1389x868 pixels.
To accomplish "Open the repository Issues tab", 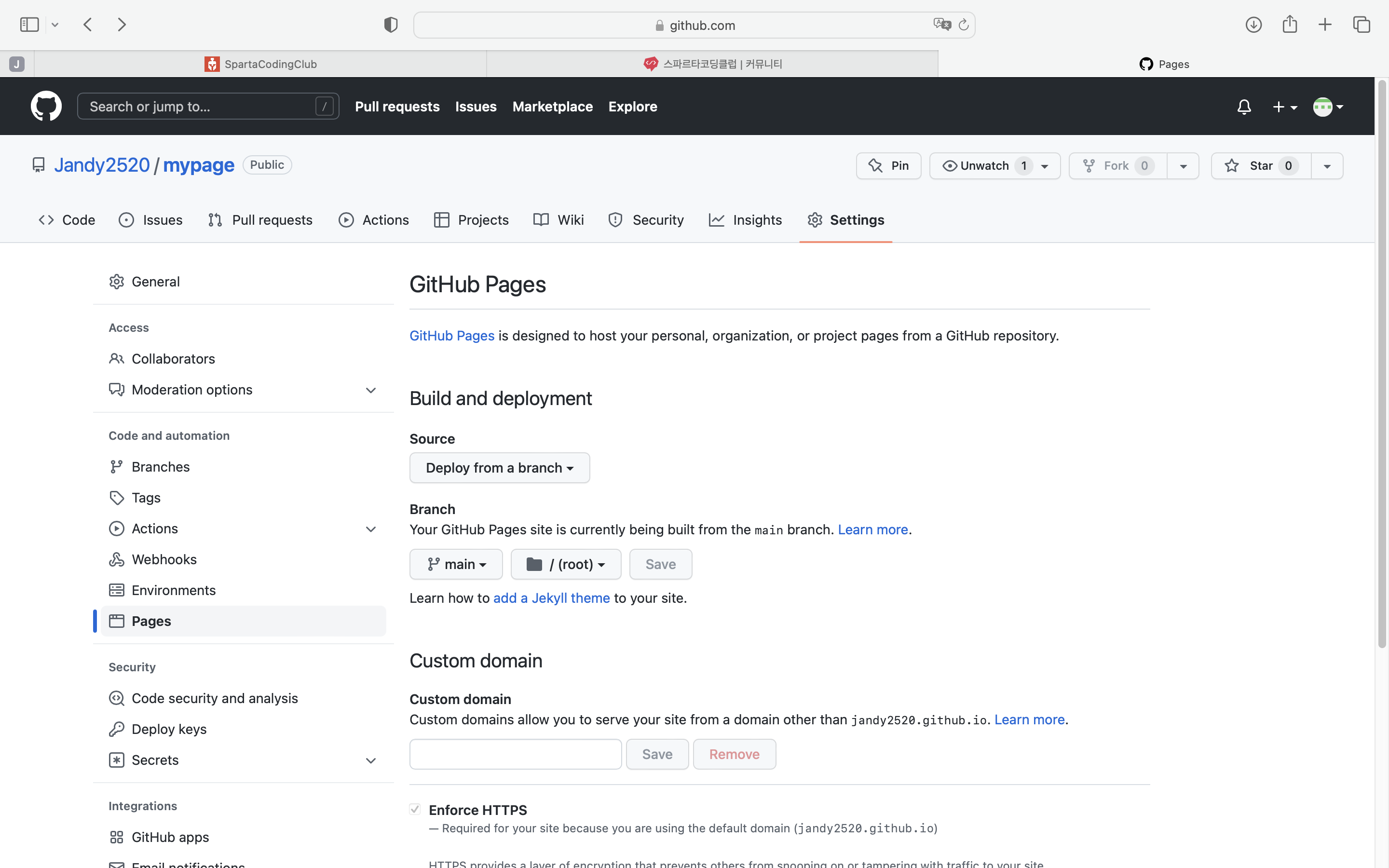I will [150, 220].
